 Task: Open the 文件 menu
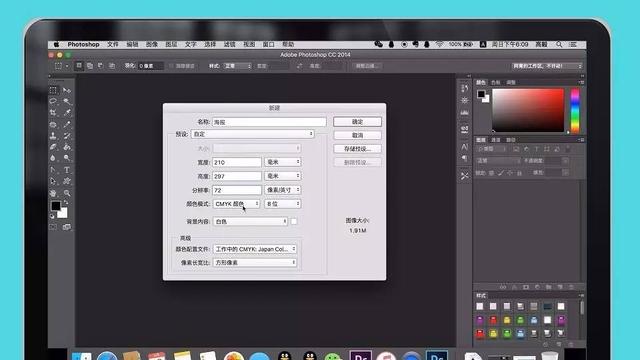113,44
